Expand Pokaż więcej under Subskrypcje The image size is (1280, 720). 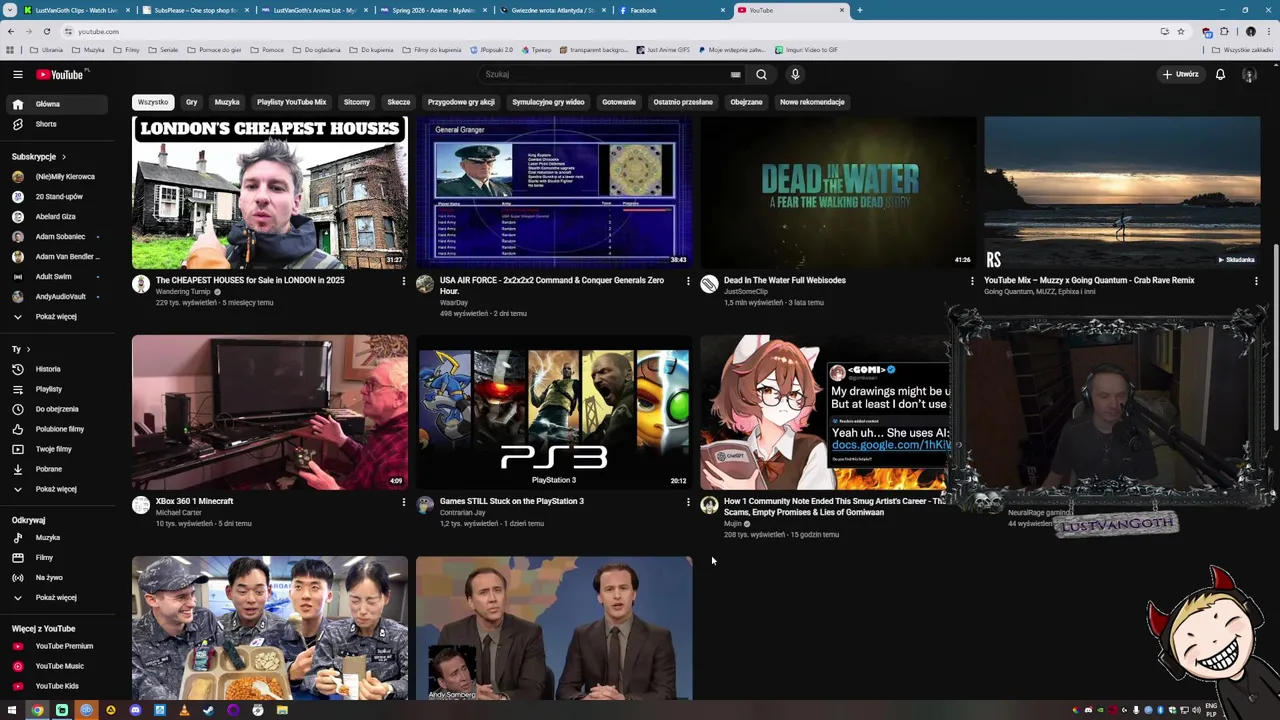pos(58,317)
